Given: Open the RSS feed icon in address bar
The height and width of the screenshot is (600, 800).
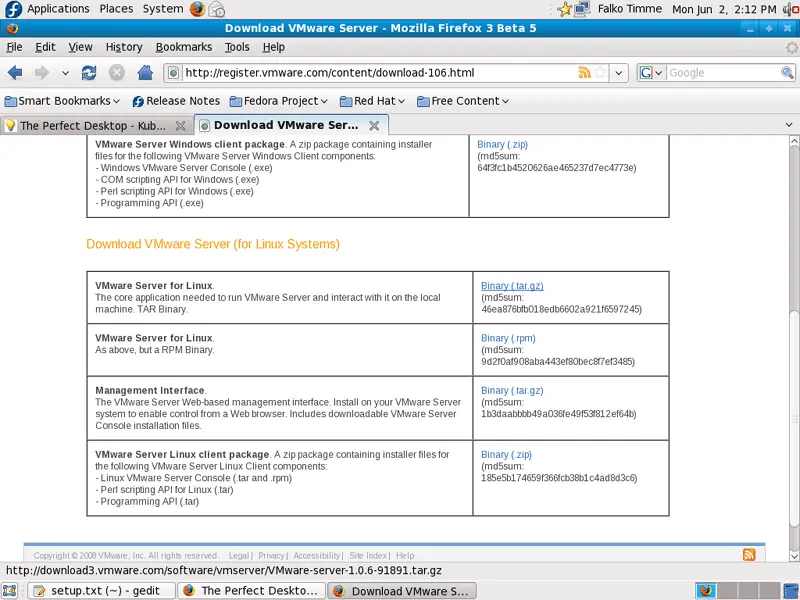Looking at the screenshot, I should (584, 73).
